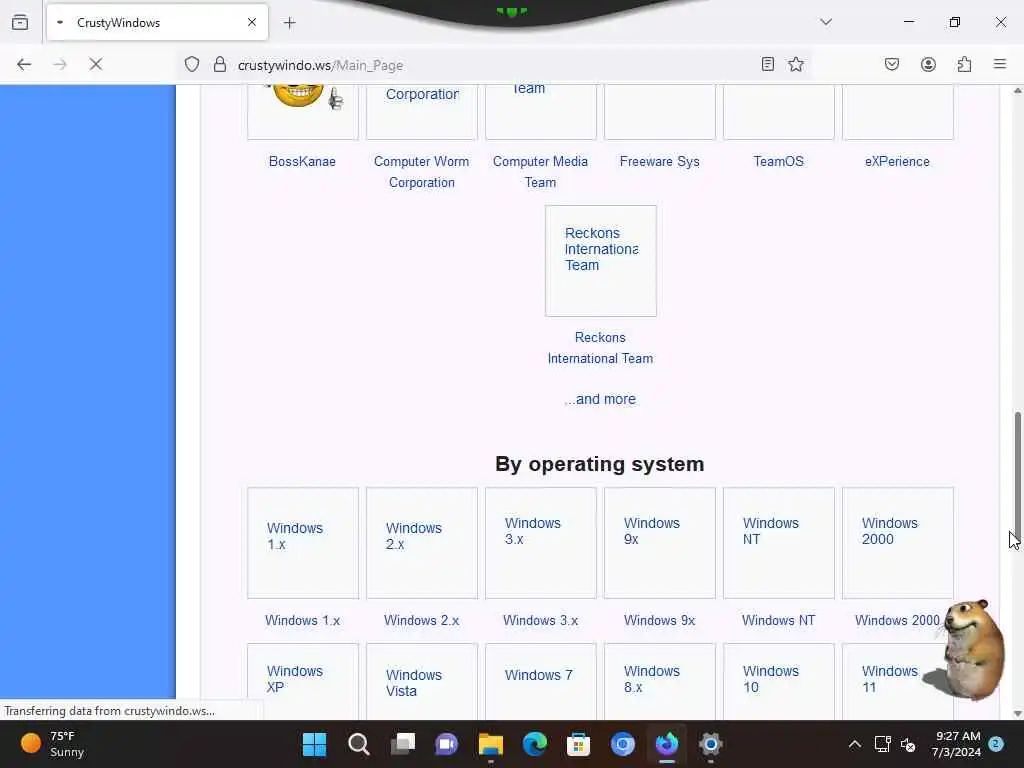This screenshot has height=768, width=1024.
Task: Click the Windows 3.x thumbnail box
Action: (x=541, y=543)
